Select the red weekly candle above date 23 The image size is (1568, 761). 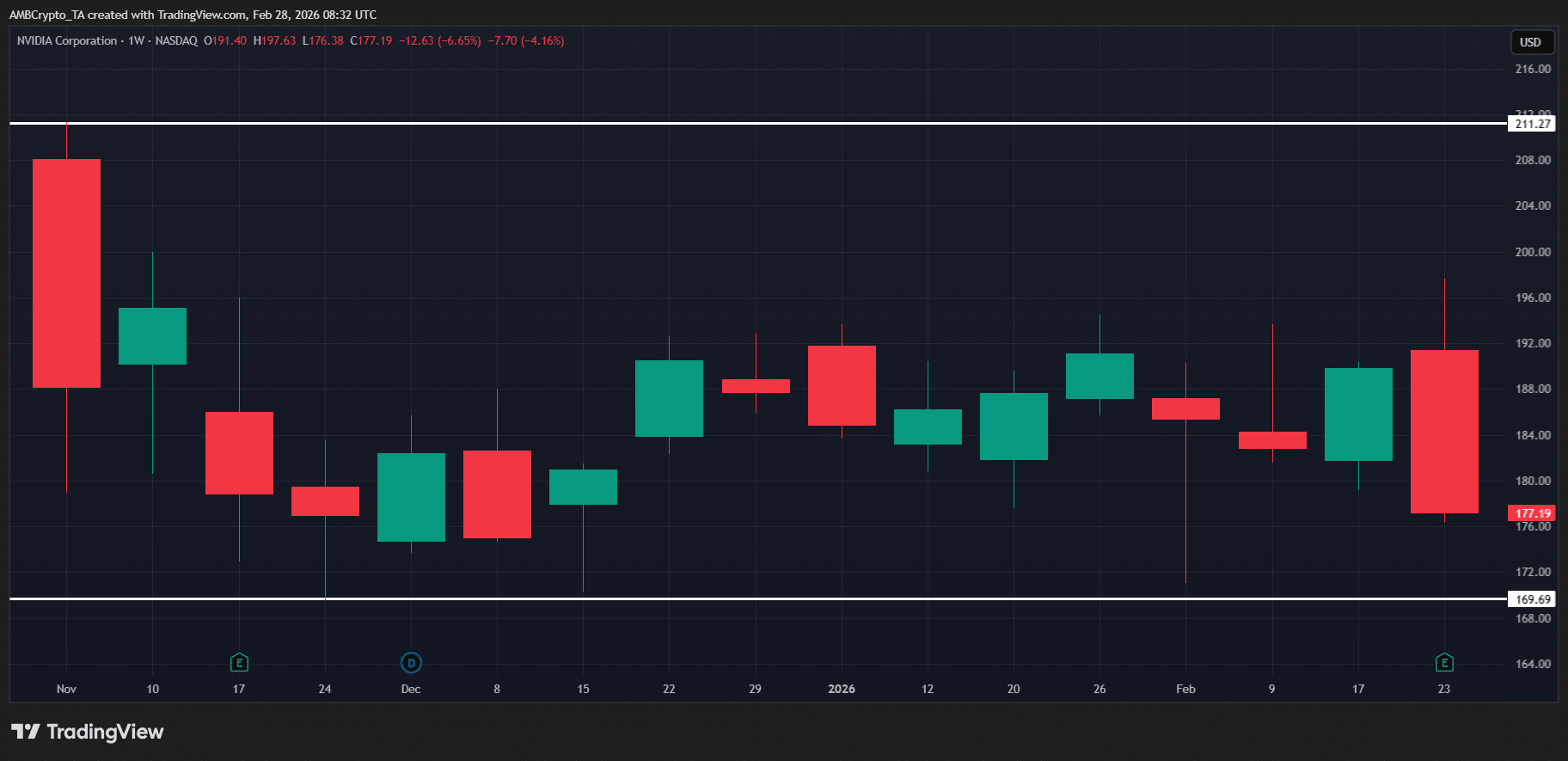coord(1444,432)
